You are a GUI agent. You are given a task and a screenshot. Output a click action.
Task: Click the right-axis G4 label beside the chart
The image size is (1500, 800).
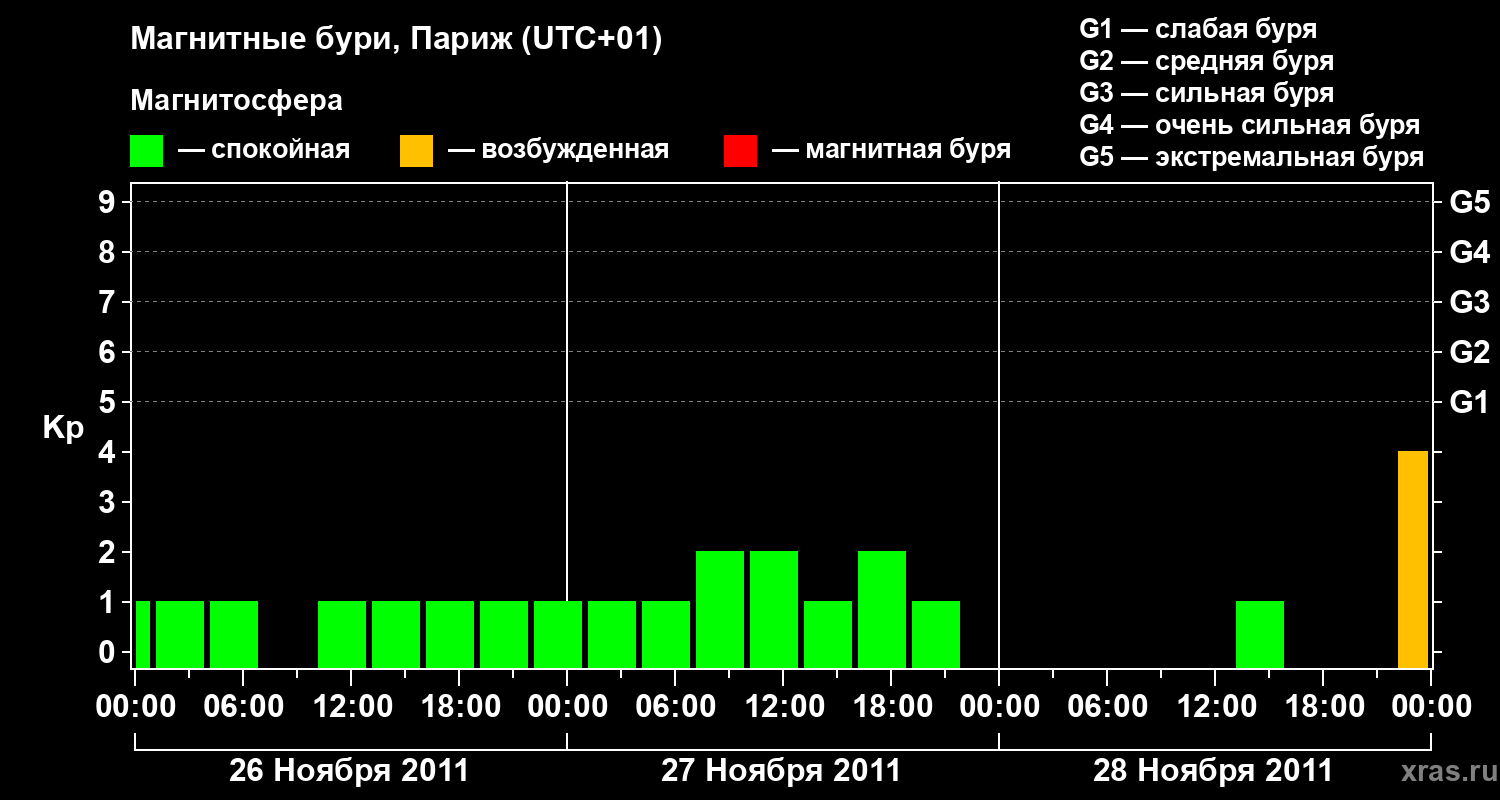1469,252
